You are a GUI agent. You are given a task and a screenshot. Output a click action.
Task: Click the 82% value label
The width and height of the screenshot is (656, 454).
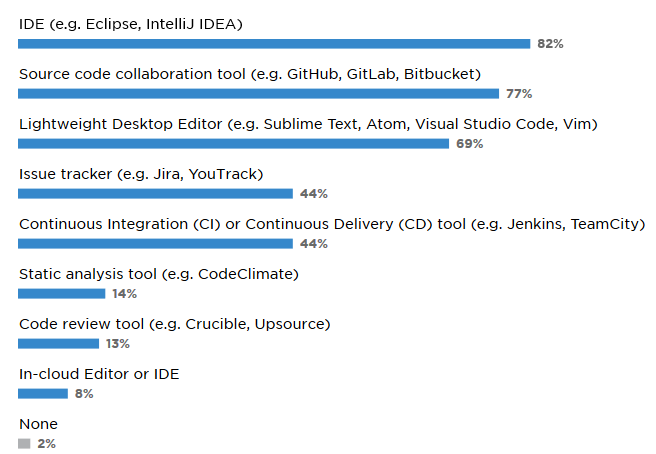tap(550, 44)
